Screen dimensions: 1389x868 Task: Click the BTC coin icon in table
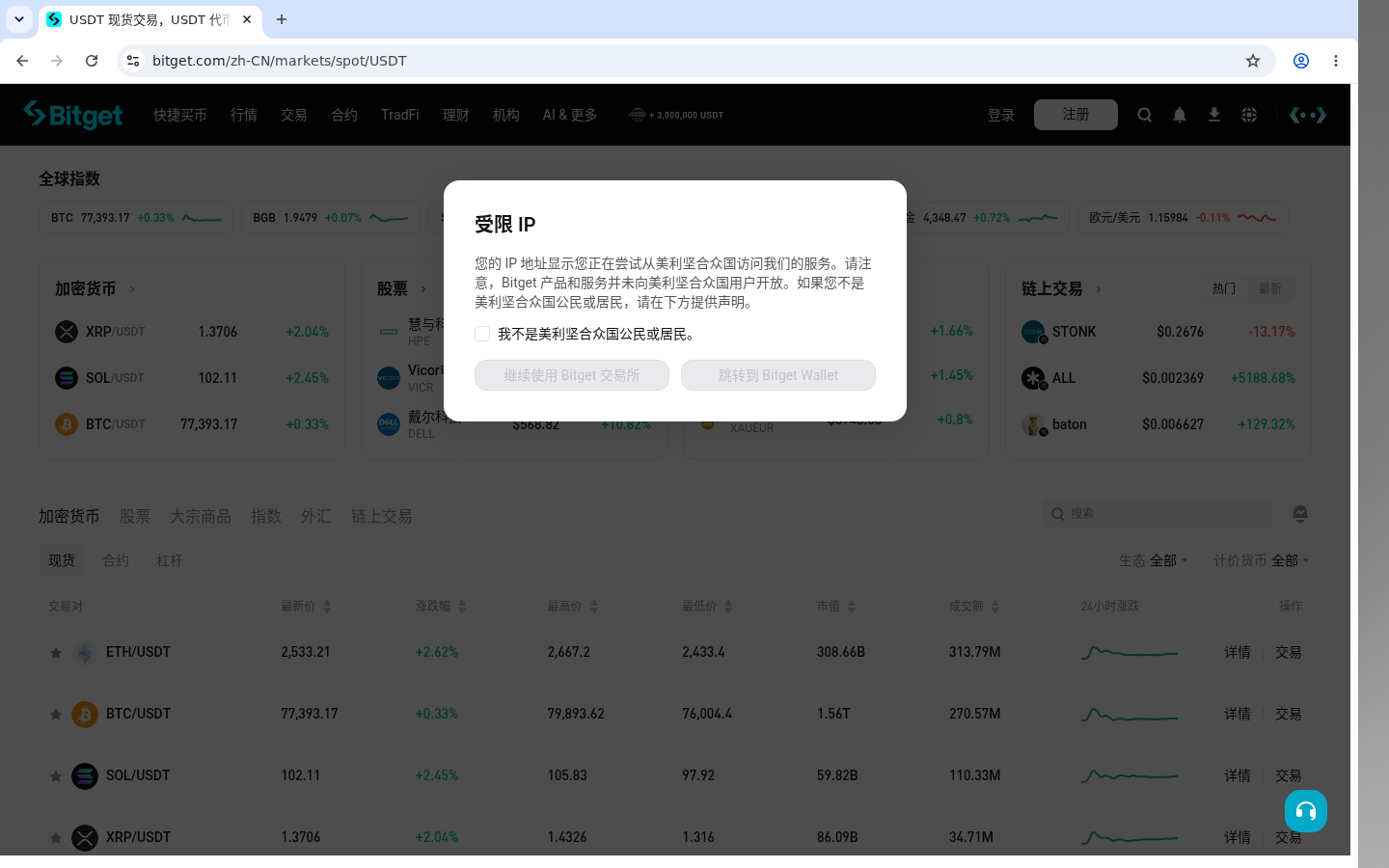point(85,715)
